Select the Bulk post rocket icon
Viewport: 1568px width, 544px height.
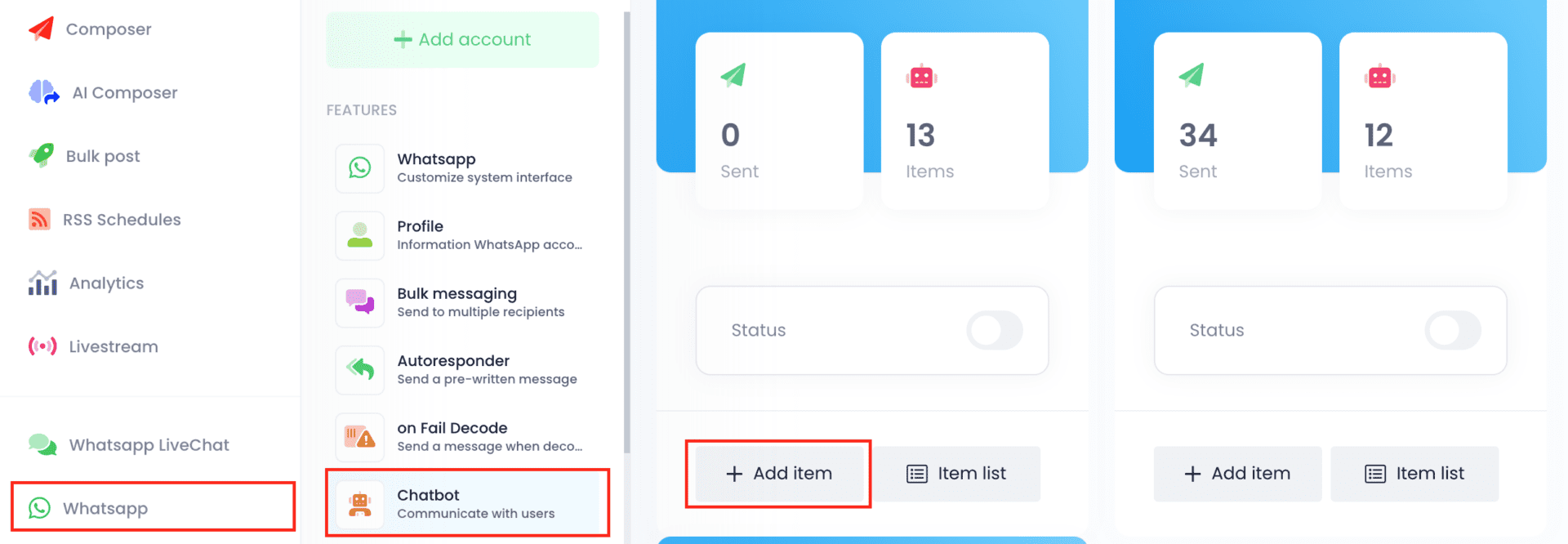click(x=42, y=154)
